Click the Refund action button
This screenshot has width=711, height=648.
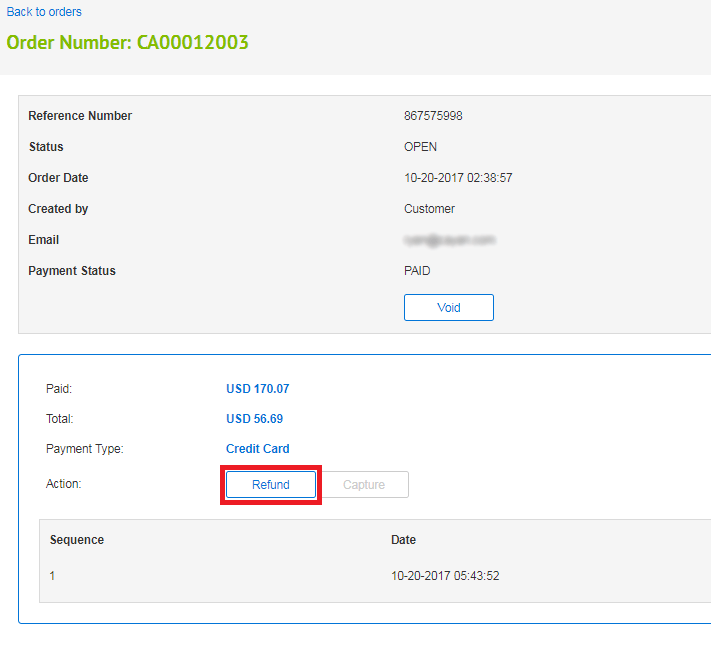coord(271,484)
